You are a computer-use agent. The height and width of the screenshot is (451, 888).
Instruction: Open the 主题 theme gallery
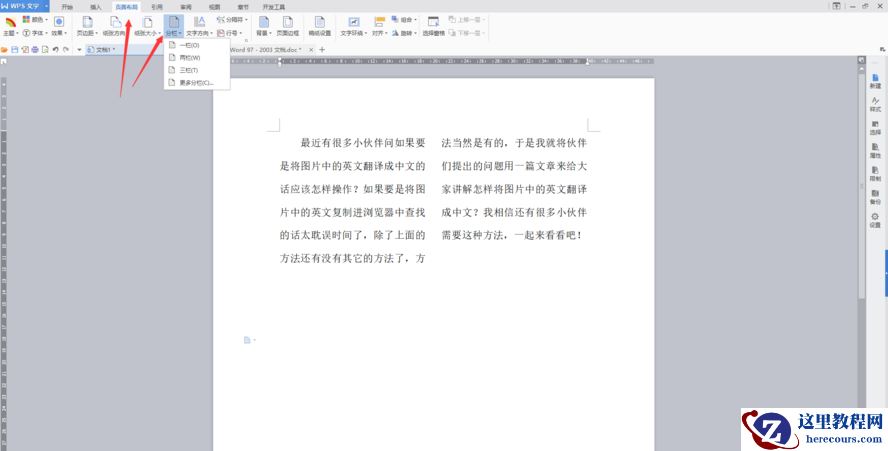(10, 26)
